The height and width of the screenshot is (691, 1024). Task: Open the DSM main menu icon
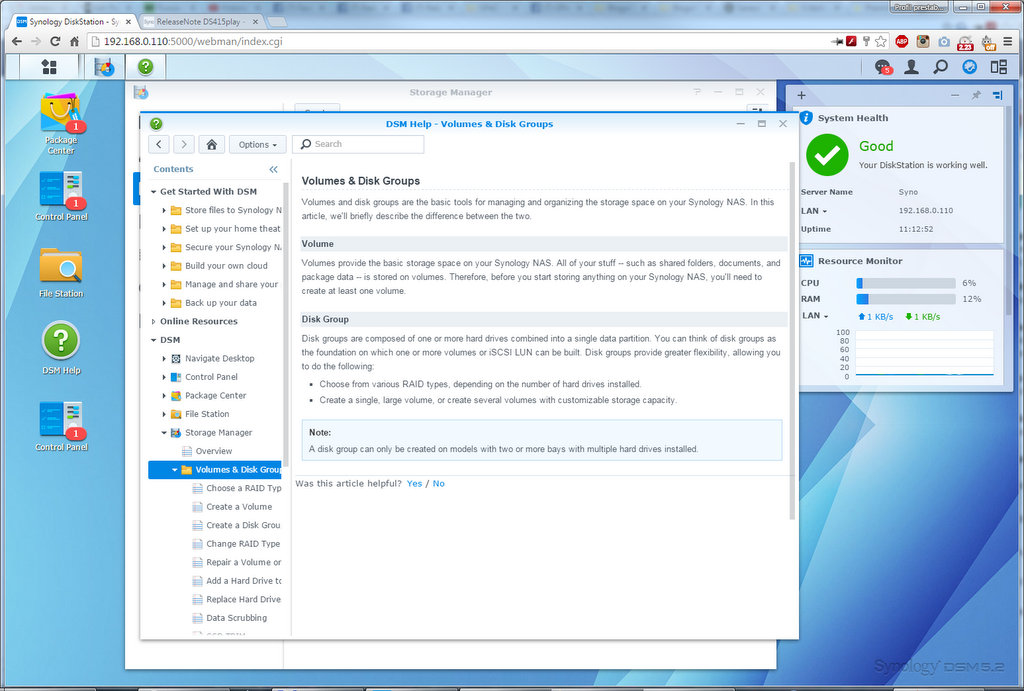pos(49,67)
